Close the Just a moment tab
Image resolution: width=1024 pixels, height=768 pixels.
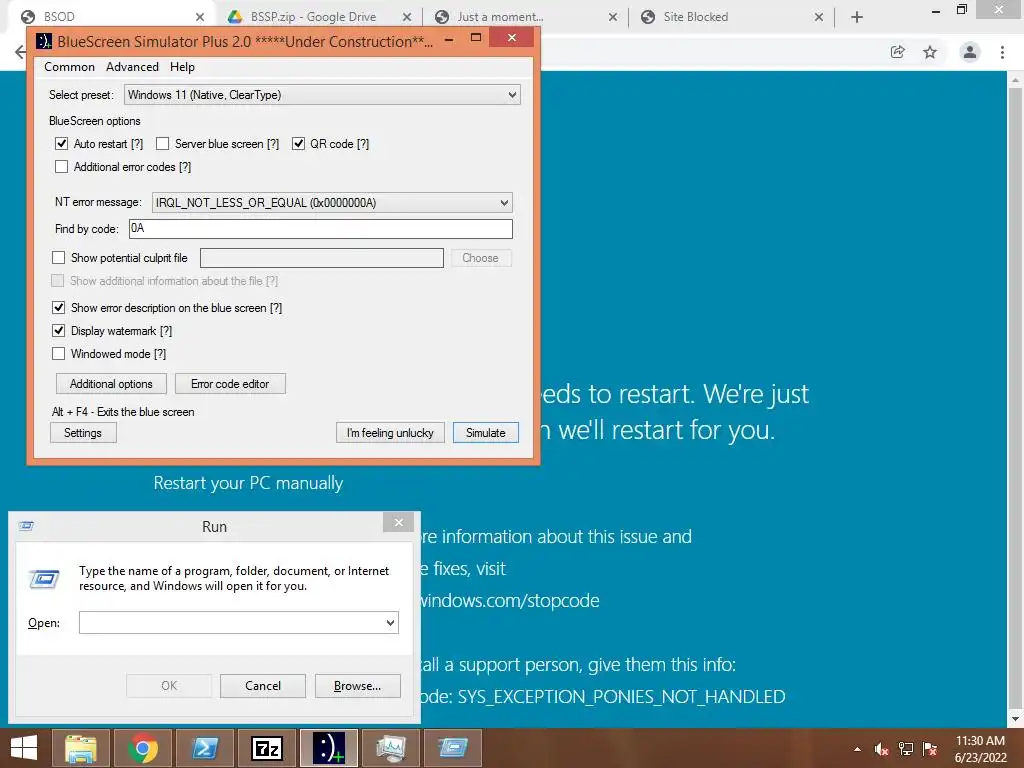coord(613,17)
